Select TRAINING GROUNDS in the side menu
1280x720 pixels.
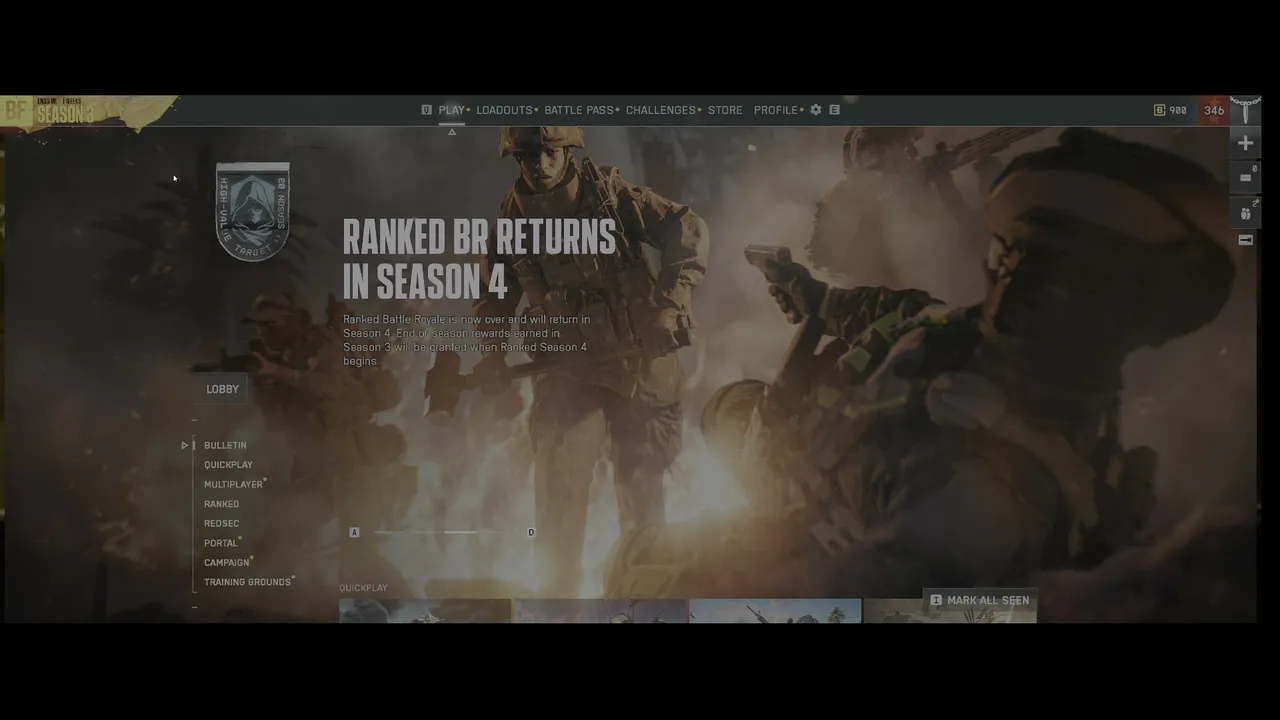[x=247, y=582]
